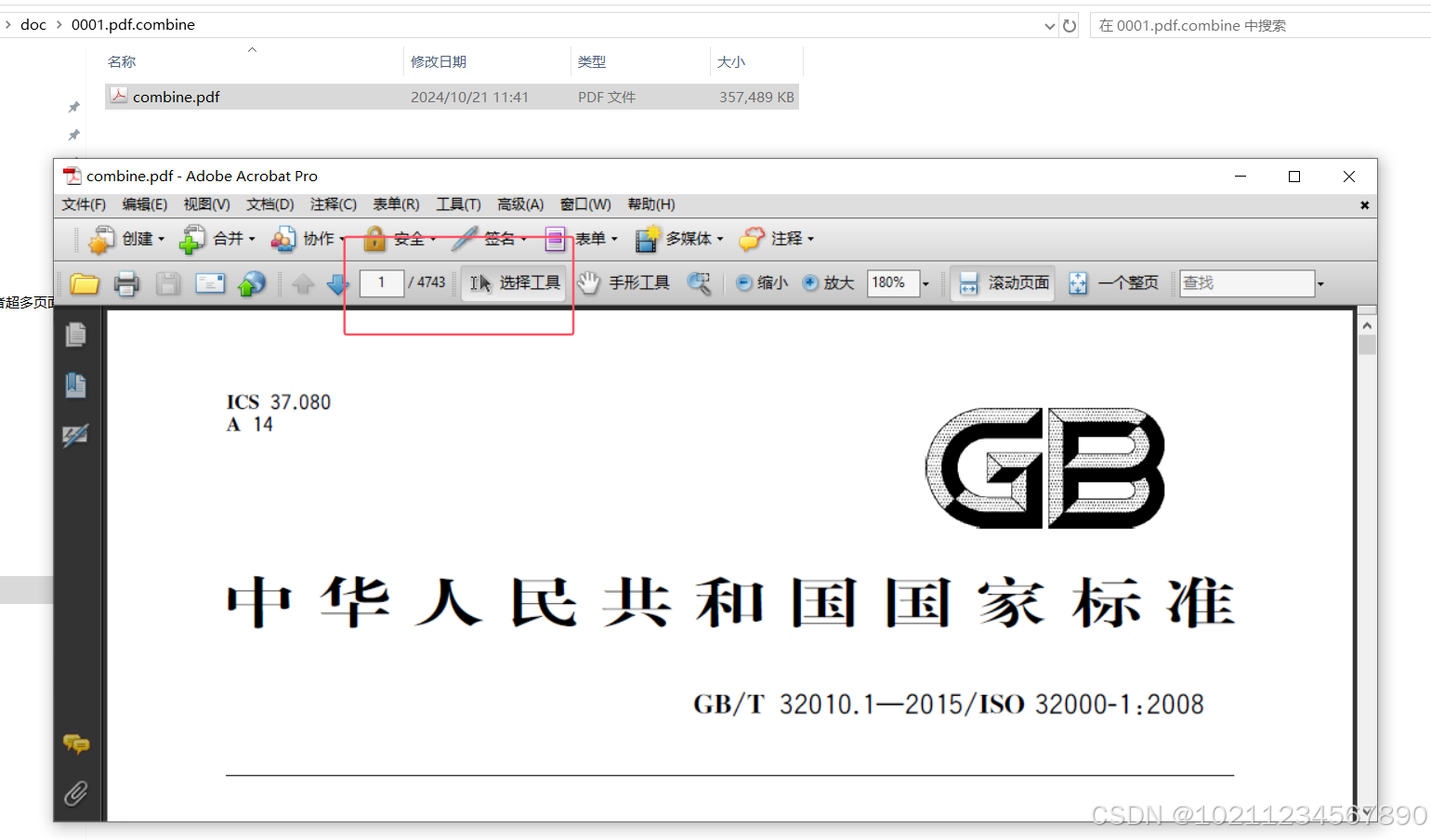Image resolution: width=1431 pixels, height=840 pixels.
Task: Click the Email envelope icon
Action: [210, 283]
